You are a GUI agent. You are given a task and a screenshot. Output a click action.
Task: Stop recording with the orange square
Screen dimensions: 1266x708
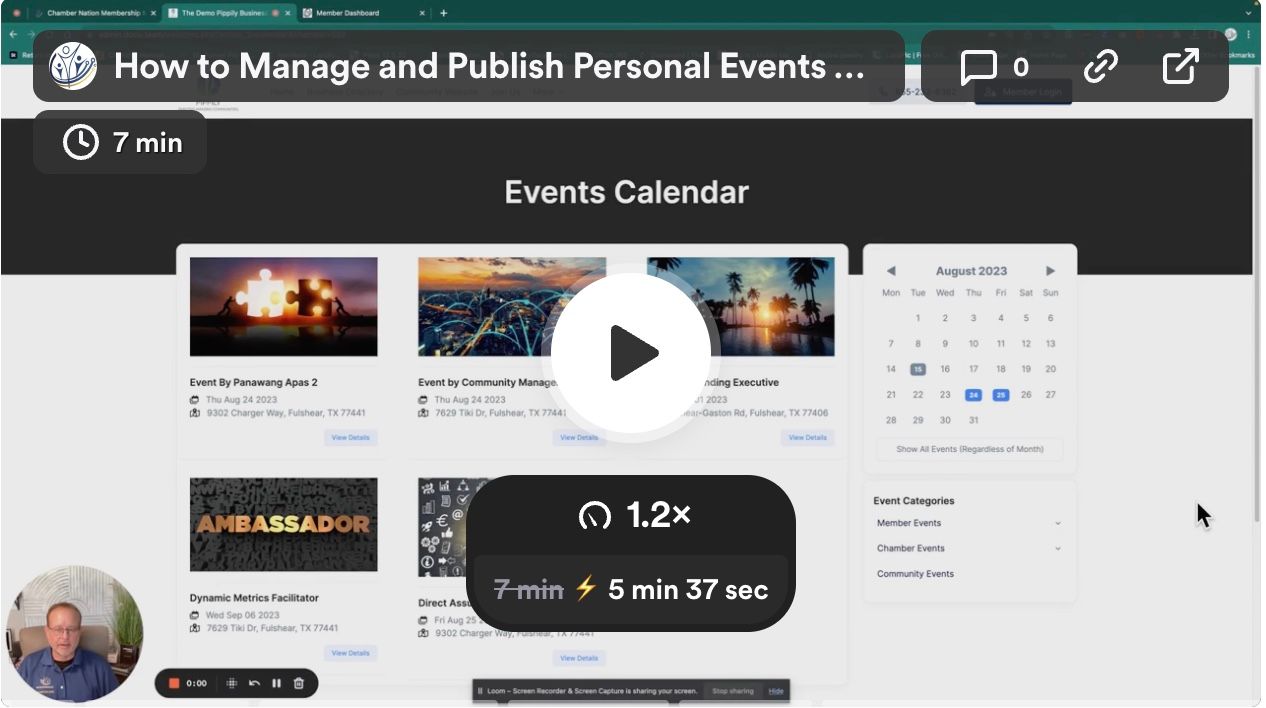point(173,683)
